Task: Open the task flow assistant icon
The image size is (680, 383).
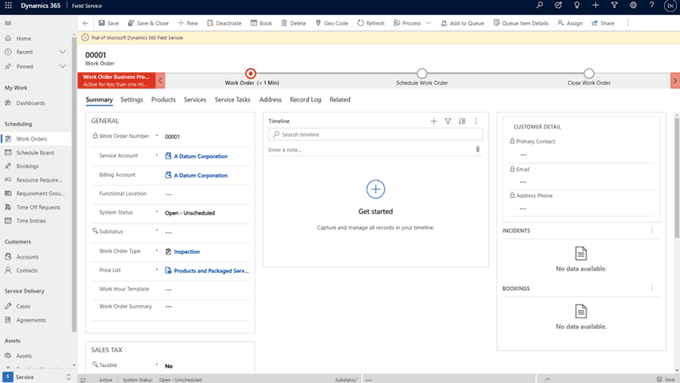Action: coord(558,5)
